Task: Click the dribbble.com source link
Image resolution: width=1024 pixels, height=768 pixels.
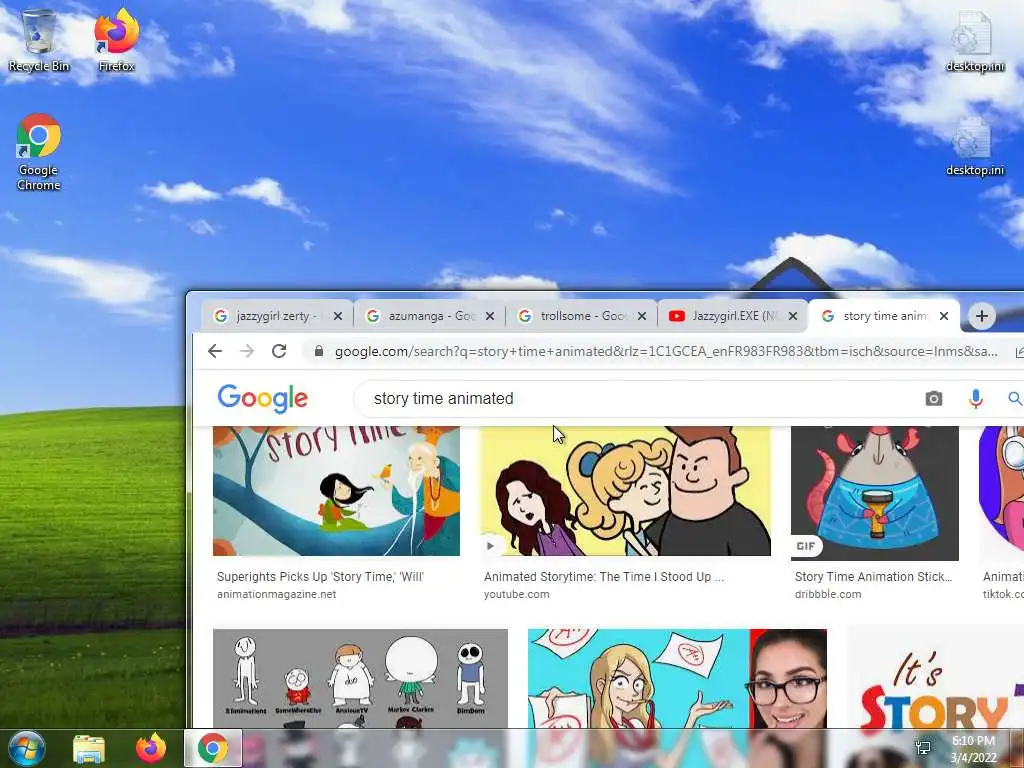Action: (827, 594)
